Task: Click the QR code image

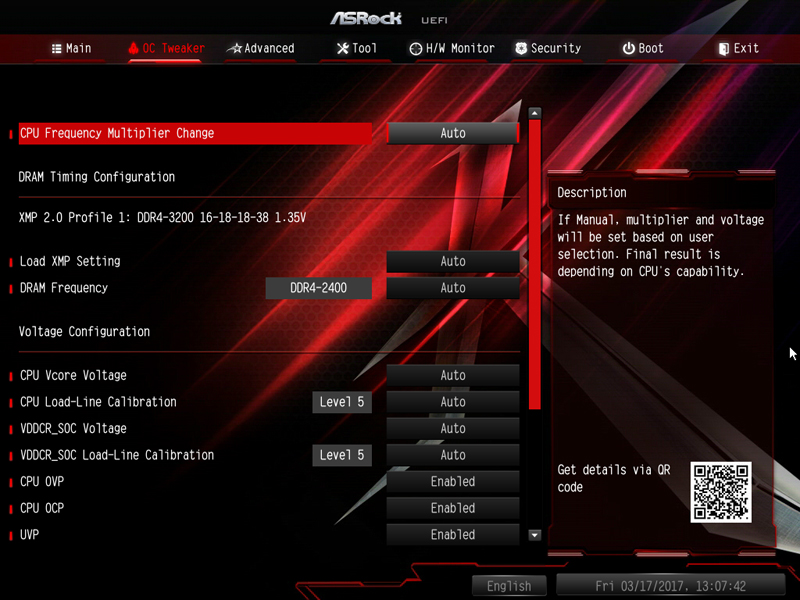Action: click(721, 492)
